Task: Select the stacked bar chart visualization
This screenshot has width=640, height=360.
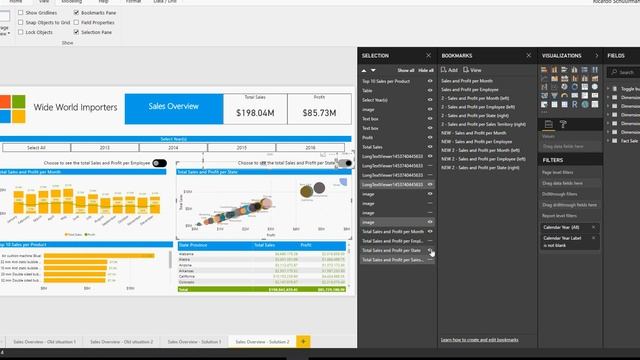Action: pyautogui.click(x=544, y=70)
